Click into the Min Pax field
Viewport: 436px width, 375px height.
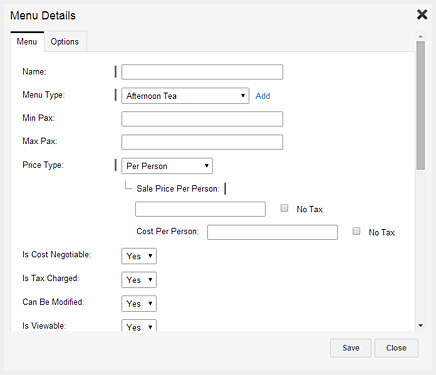coord(202,119)
